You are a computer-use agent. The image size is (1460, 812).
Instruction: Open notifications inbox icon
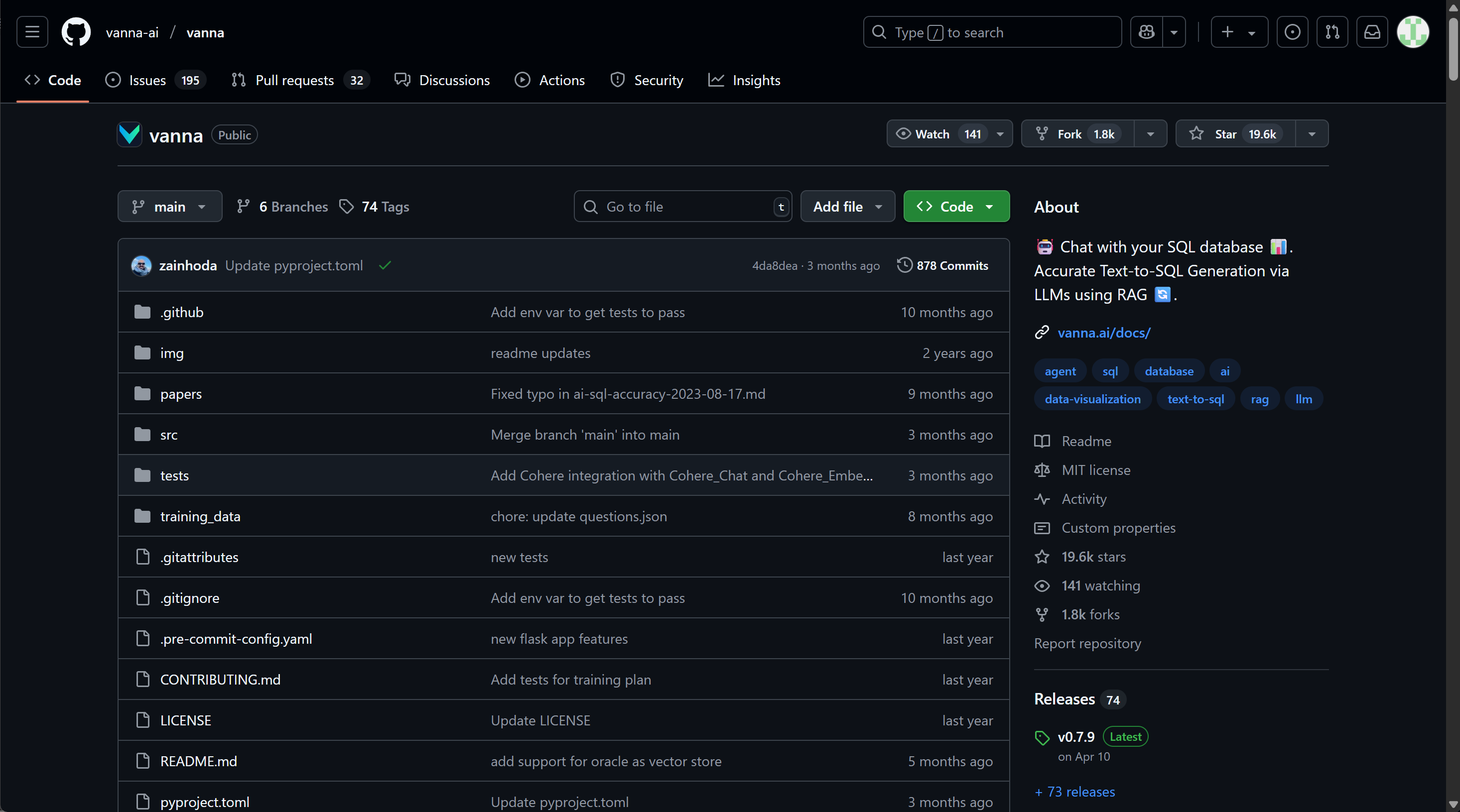tap(1372, 32)
